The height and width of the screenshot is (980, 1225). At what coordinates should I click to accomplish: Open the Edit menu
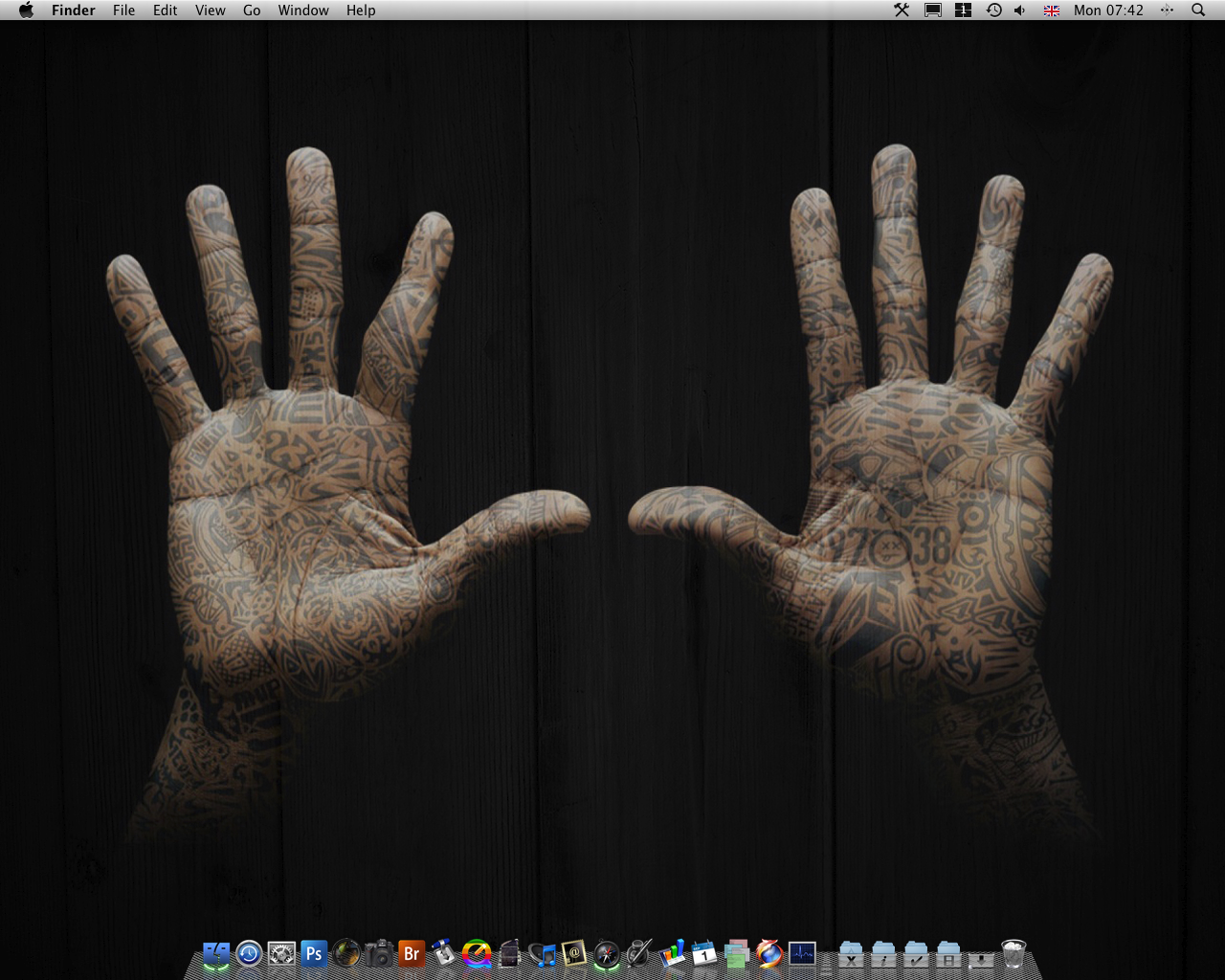166,11
